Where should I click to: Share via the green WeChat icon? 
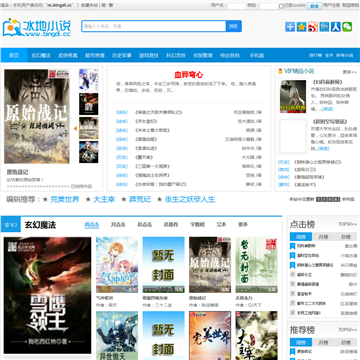(347, 27)
